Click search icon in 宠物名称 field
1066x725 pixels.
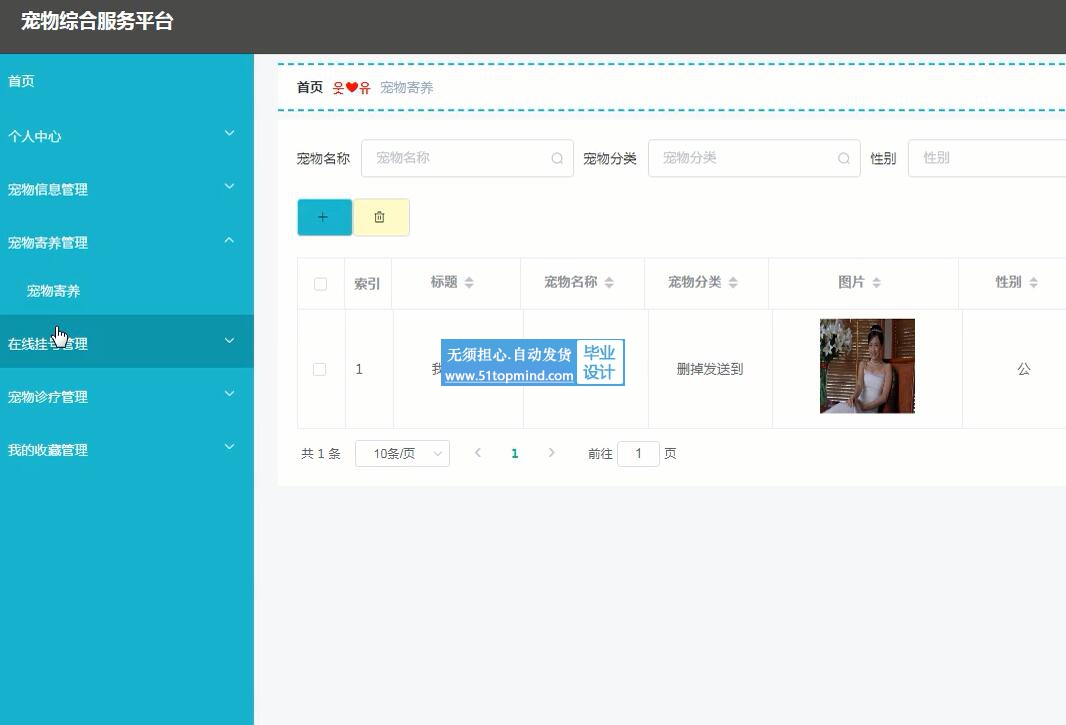[x=557, y=158]
